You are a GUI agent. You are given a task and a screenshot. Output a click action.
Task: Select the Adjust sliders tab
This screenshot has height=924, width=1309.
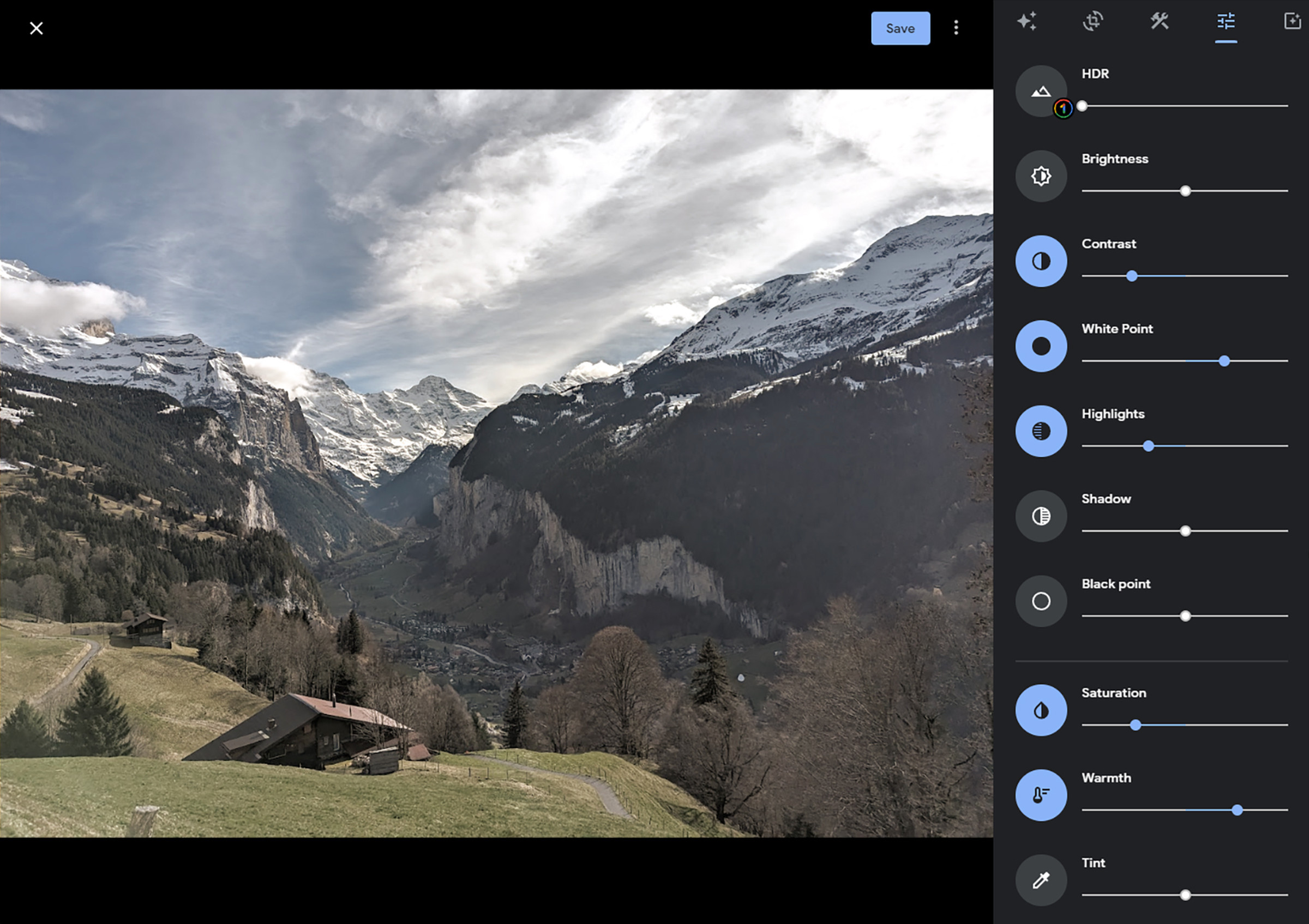[x=1226, y=22]
